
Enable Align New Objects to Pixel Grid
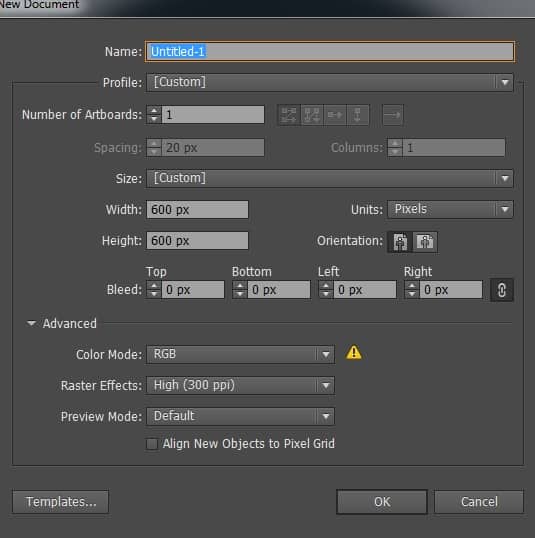152,444
